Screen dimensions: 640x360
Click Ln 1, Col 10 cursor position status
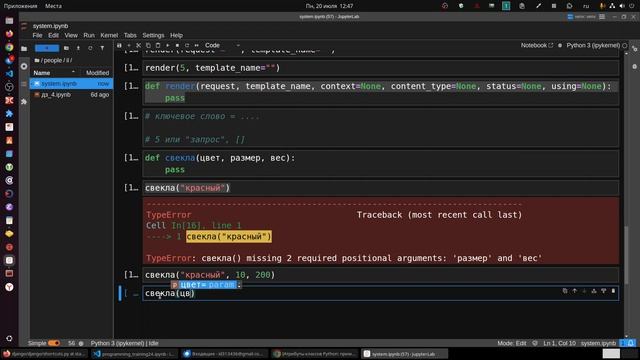(x=559, y=343)
